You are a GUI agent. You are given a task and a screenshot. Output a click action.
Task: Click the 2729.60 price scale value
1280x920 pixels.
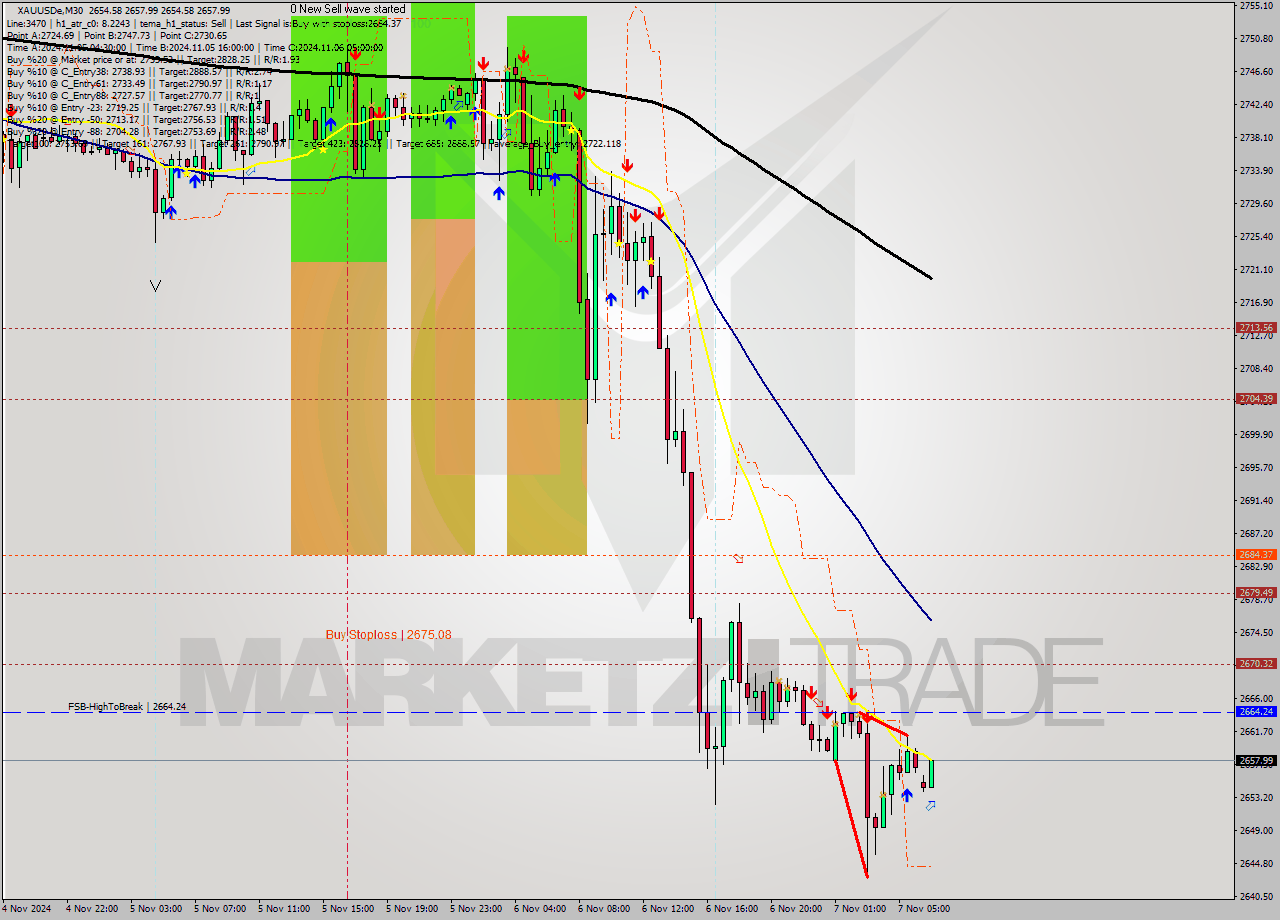pos(1256,203)
